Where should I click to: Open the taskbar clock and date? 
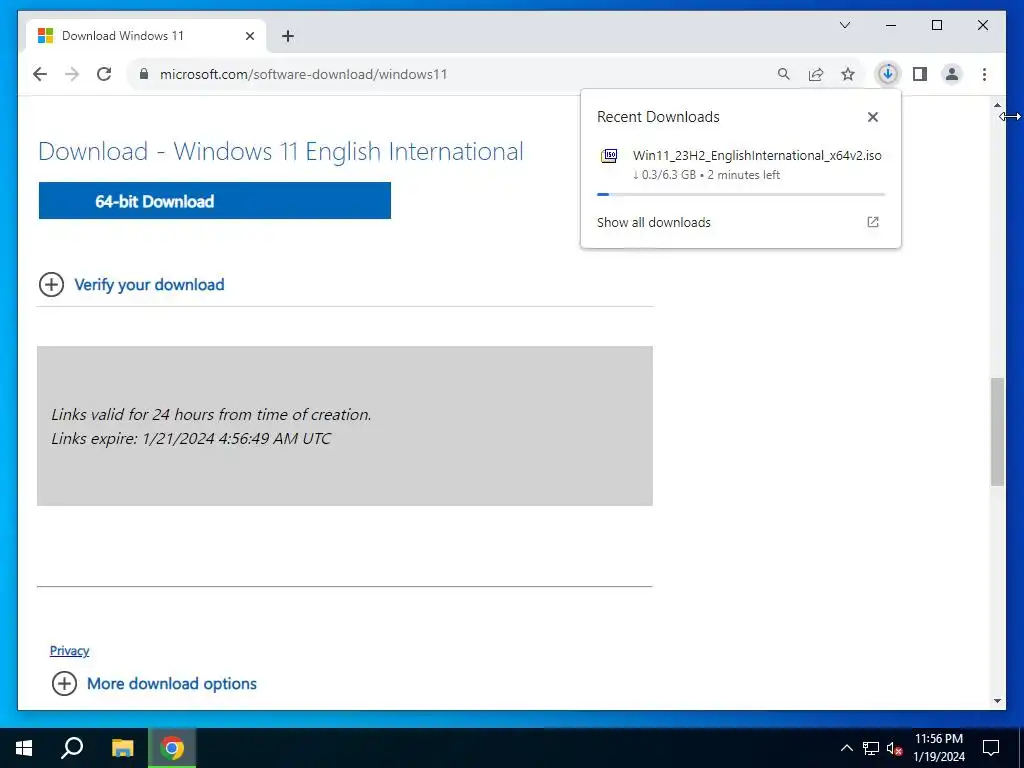click(x=939, y=748)
